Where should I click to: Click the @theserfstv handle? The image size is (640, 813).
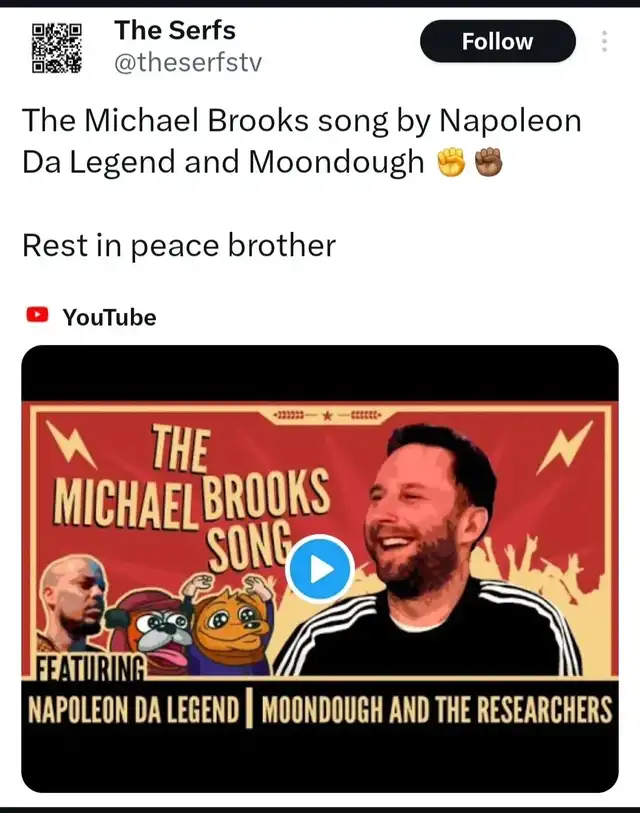tap(188, 63)
